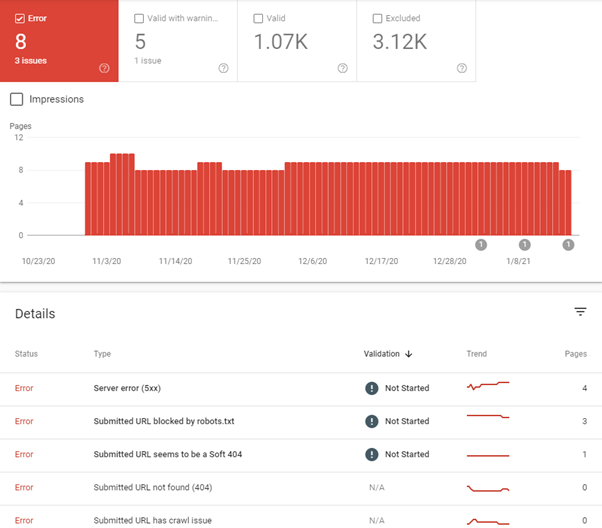Click help icon in Valid with warnings card
Image resolution: width=602 pixels, height=528 pixels.
(223, 68)
